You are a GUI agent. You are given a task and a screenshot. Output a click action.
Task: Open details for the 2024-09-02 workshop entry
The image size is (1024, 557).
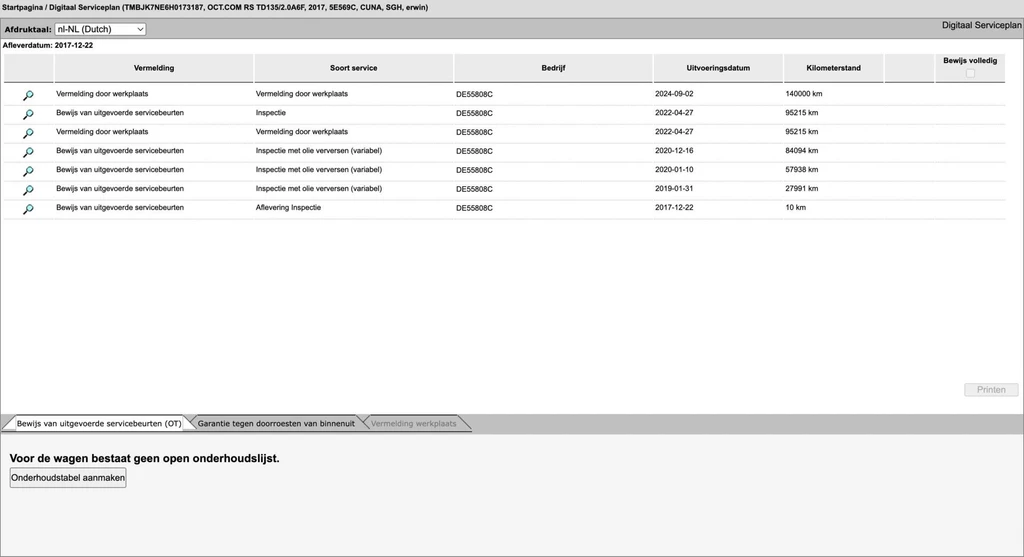click(28, 95)
